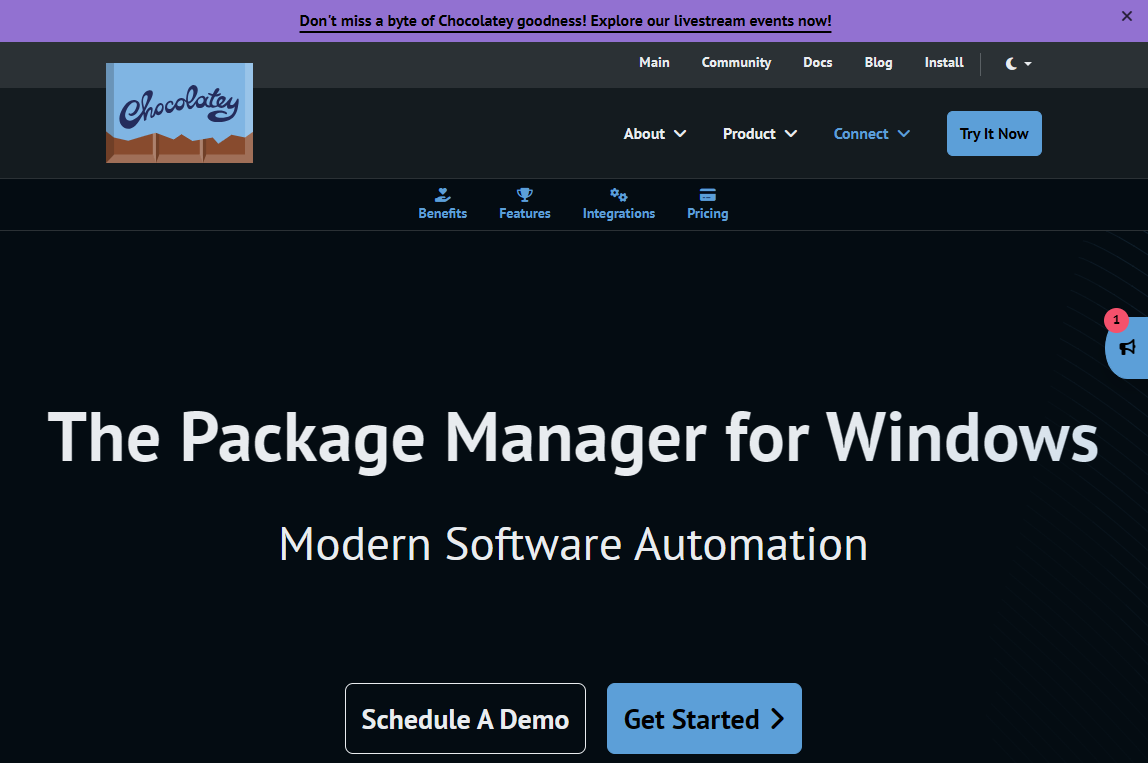1148x763 pixels.
Task: Open the Install page
Action: click(944, 63)
